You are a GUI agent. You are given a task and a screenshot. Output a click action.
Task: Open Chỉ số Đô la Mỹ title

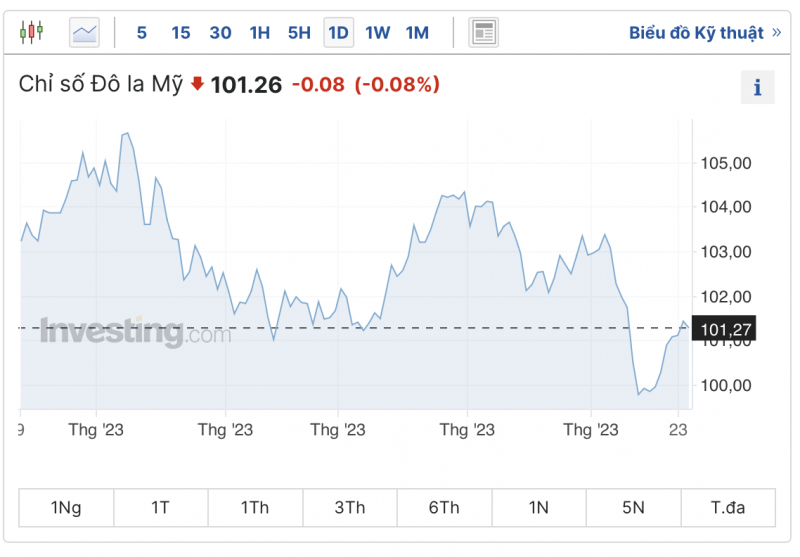101,85
